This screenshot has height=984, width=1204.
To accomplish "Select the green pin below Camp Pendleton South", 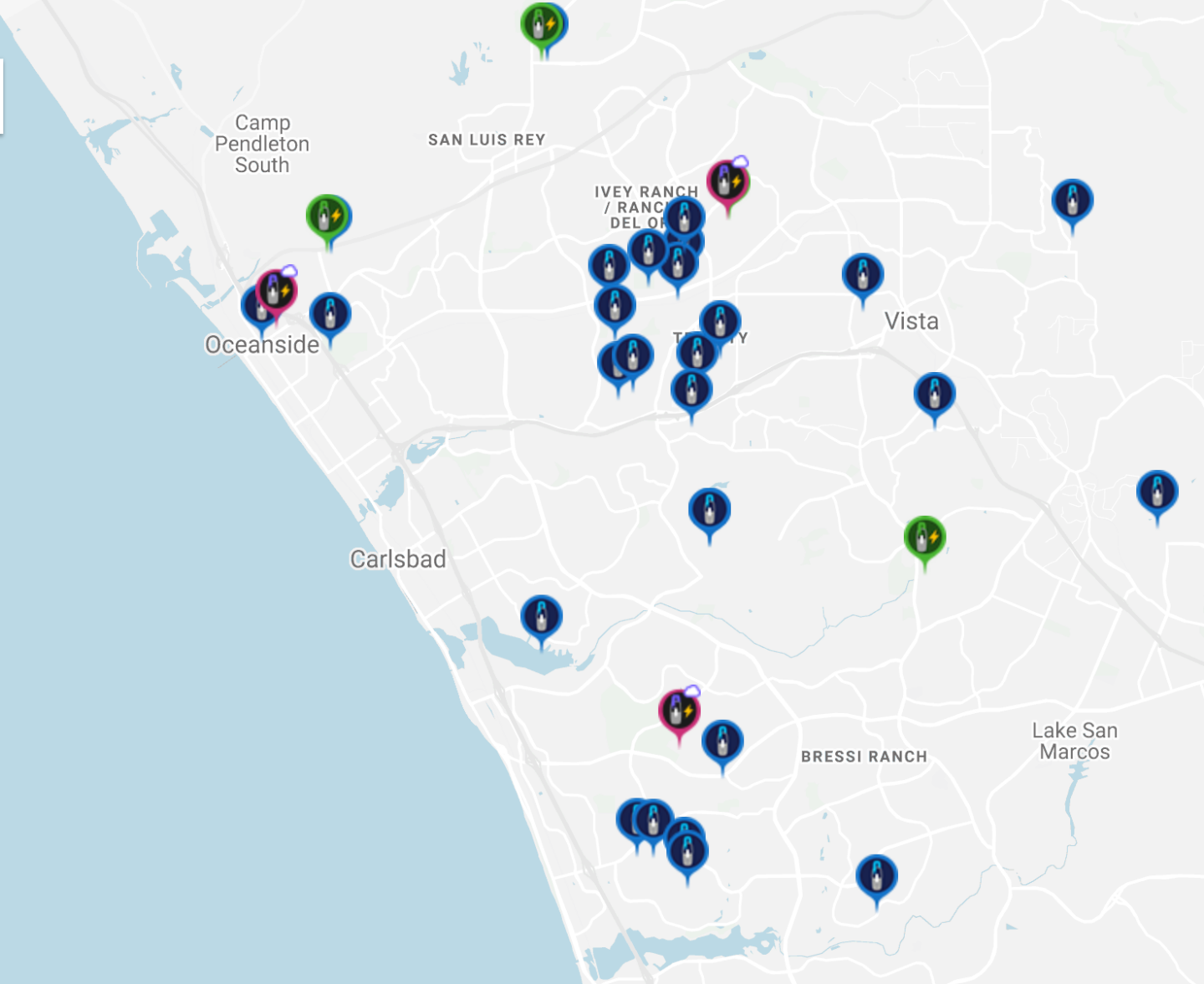I will 328,217.
